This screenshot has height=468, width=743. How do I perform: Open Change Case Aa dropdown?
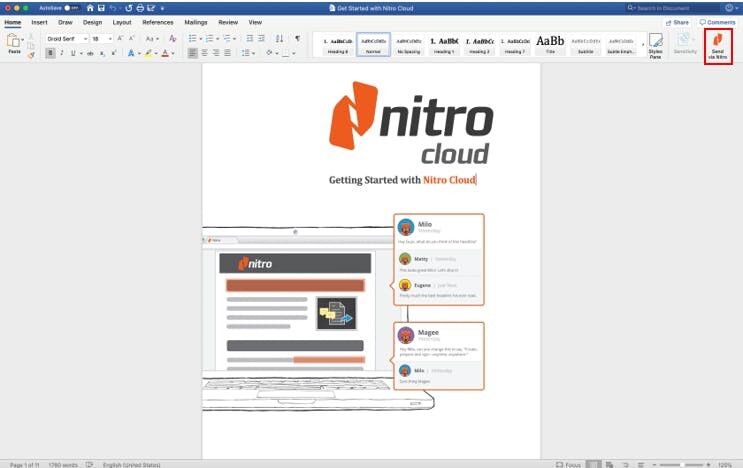pos(152,39)
